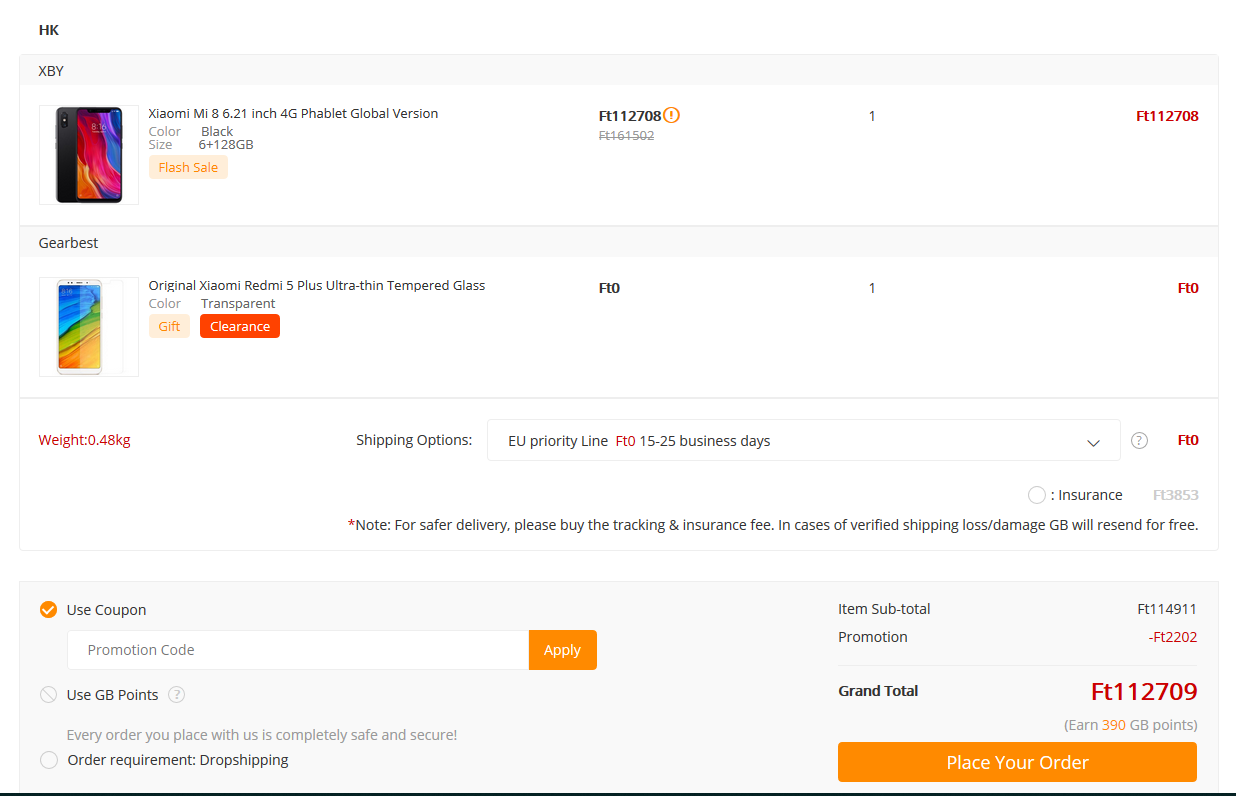Click the tempered glass unit price Ft0
1236x796 pixels.
(x=609, y=288)
